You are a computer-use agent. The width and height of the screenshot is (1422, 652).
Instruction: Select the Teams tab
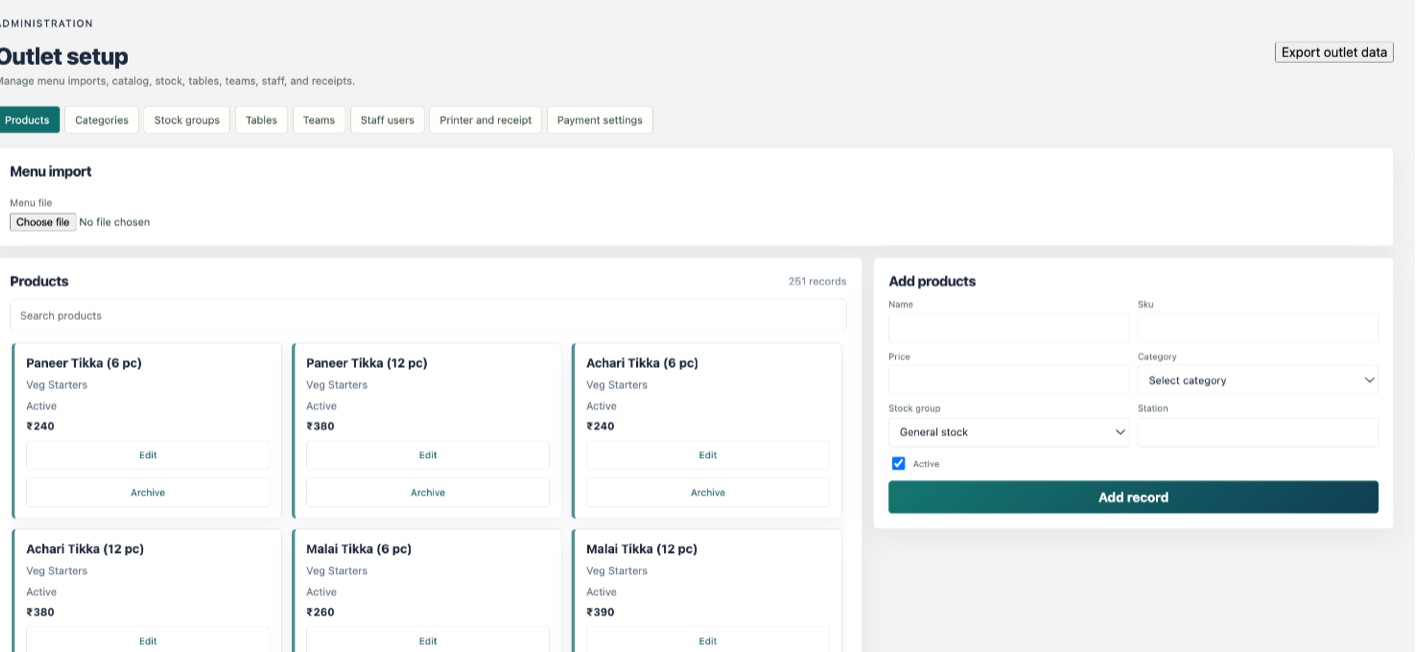point(319,120)
